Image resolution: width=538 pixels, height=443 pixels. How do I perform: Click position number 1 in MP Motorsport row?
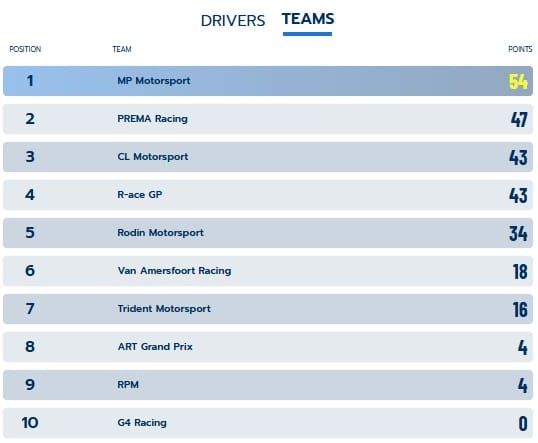tap(30, 81)
